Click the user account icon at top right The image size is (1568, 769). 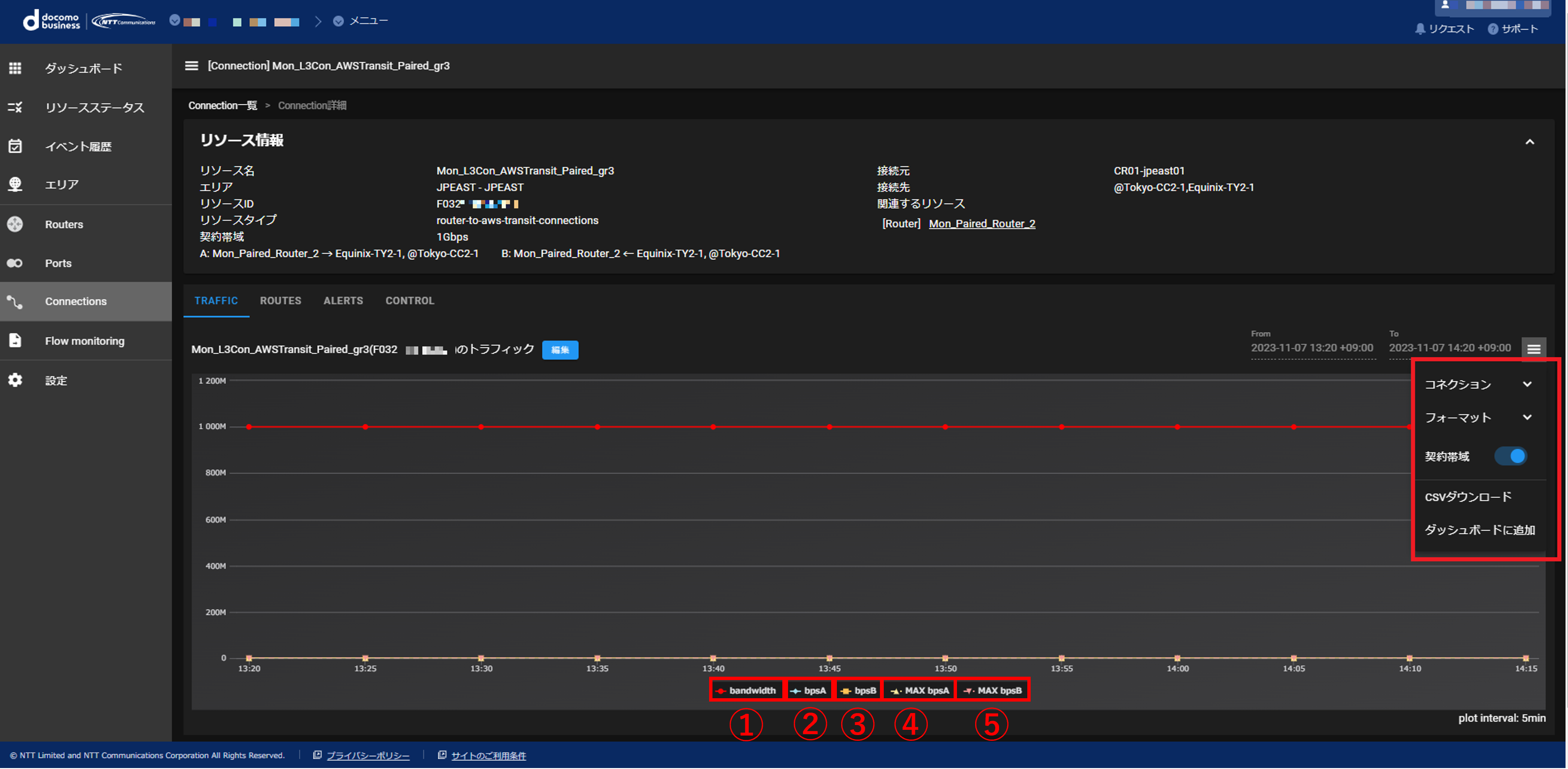click(1445, 5)
